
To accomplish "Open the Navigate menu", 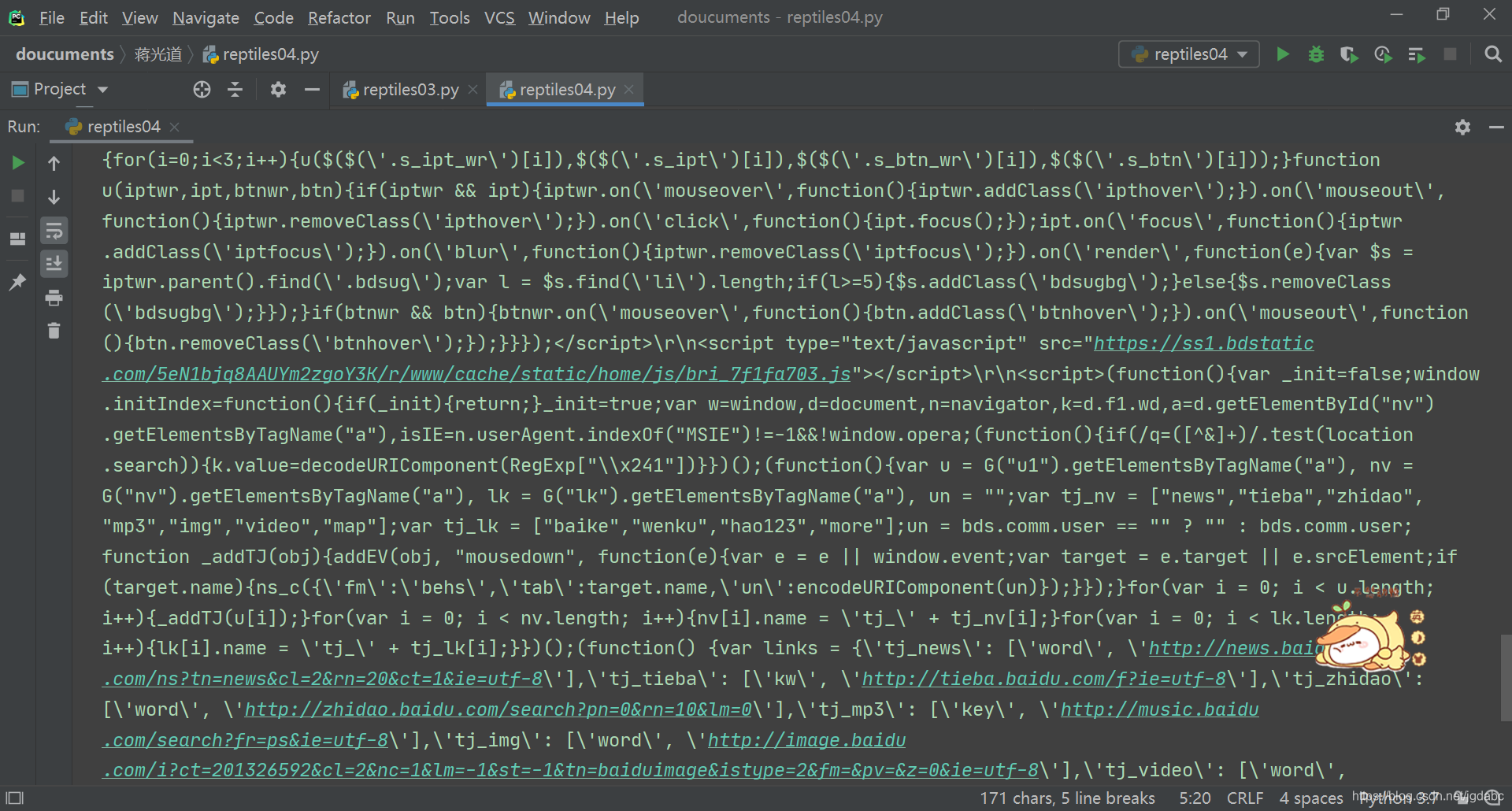I will pos(206,17).
